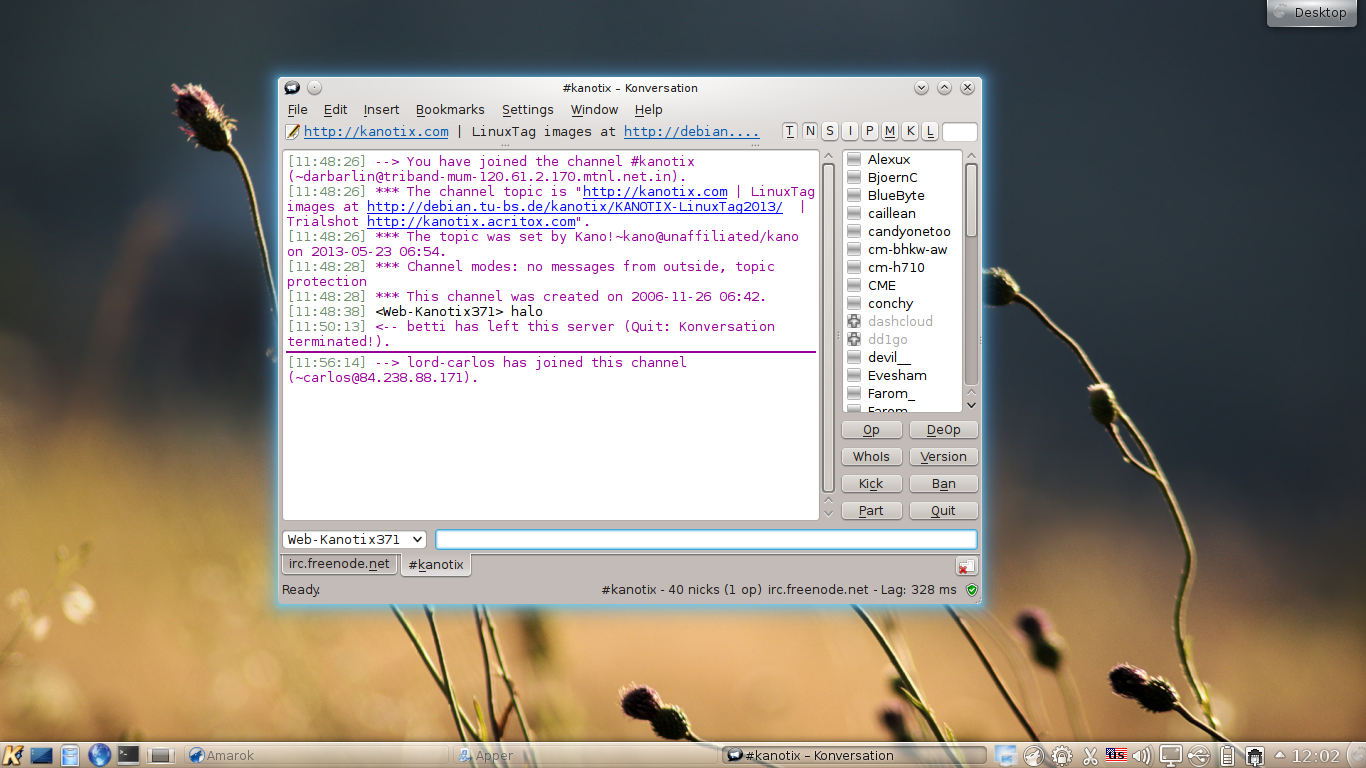Open kanotix.com link in topic bar

pyautogui.click(x=376, y=132)
